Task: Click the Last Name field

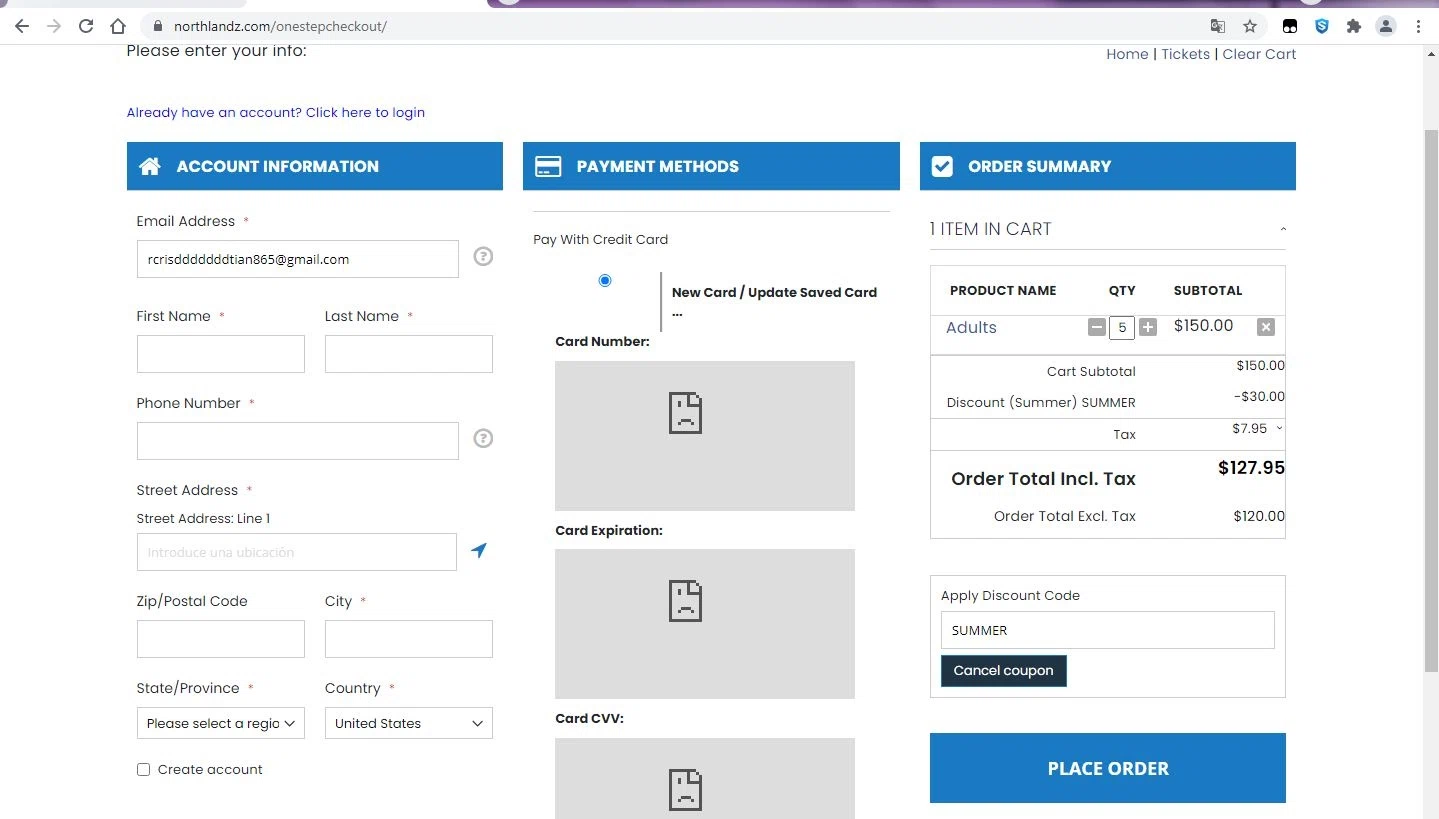Action: (x=409, y=354)
